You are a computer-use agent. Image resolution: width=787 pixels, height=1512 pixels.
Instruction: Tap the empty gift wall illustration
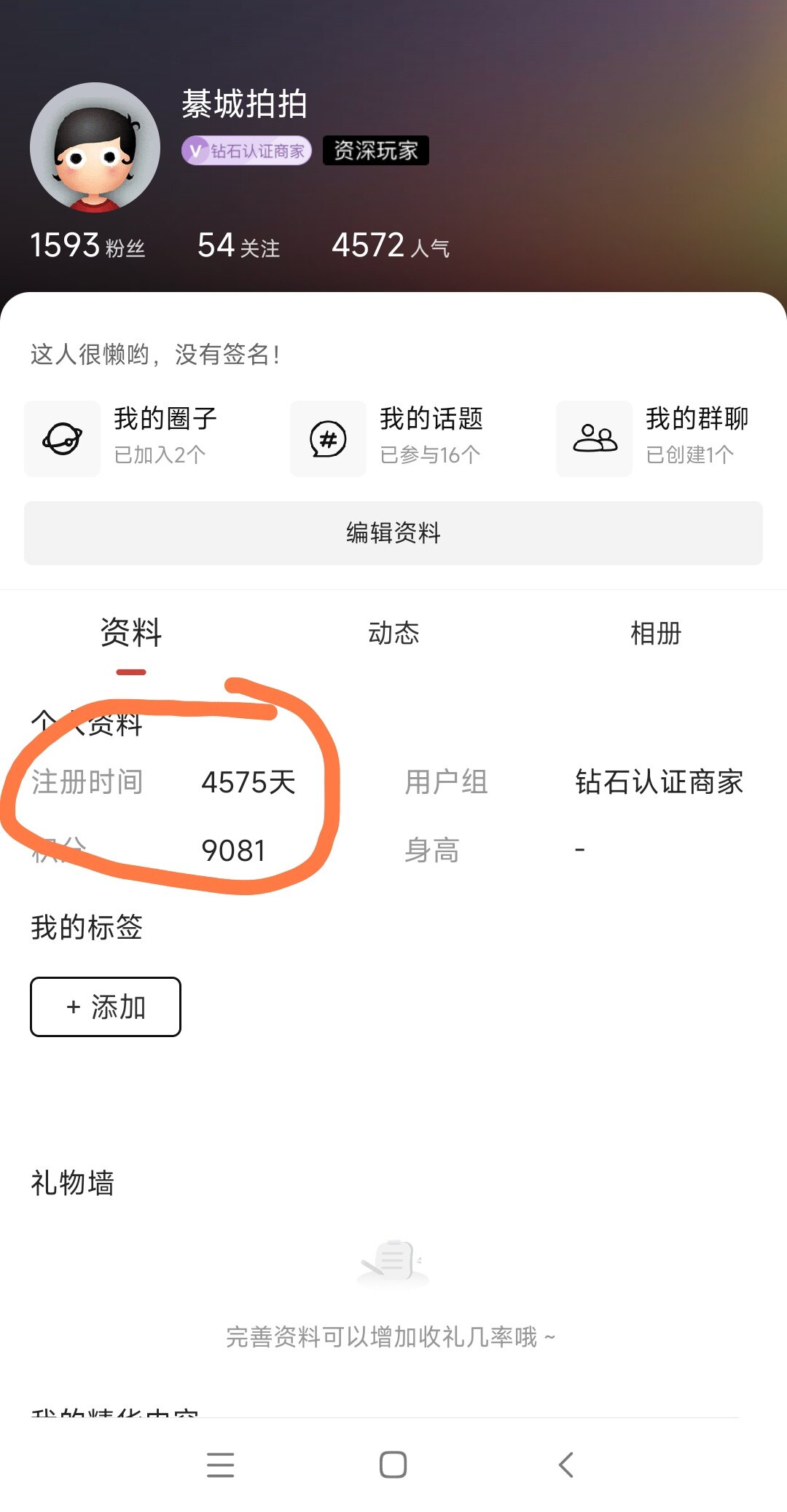(x=393, y=1262)
